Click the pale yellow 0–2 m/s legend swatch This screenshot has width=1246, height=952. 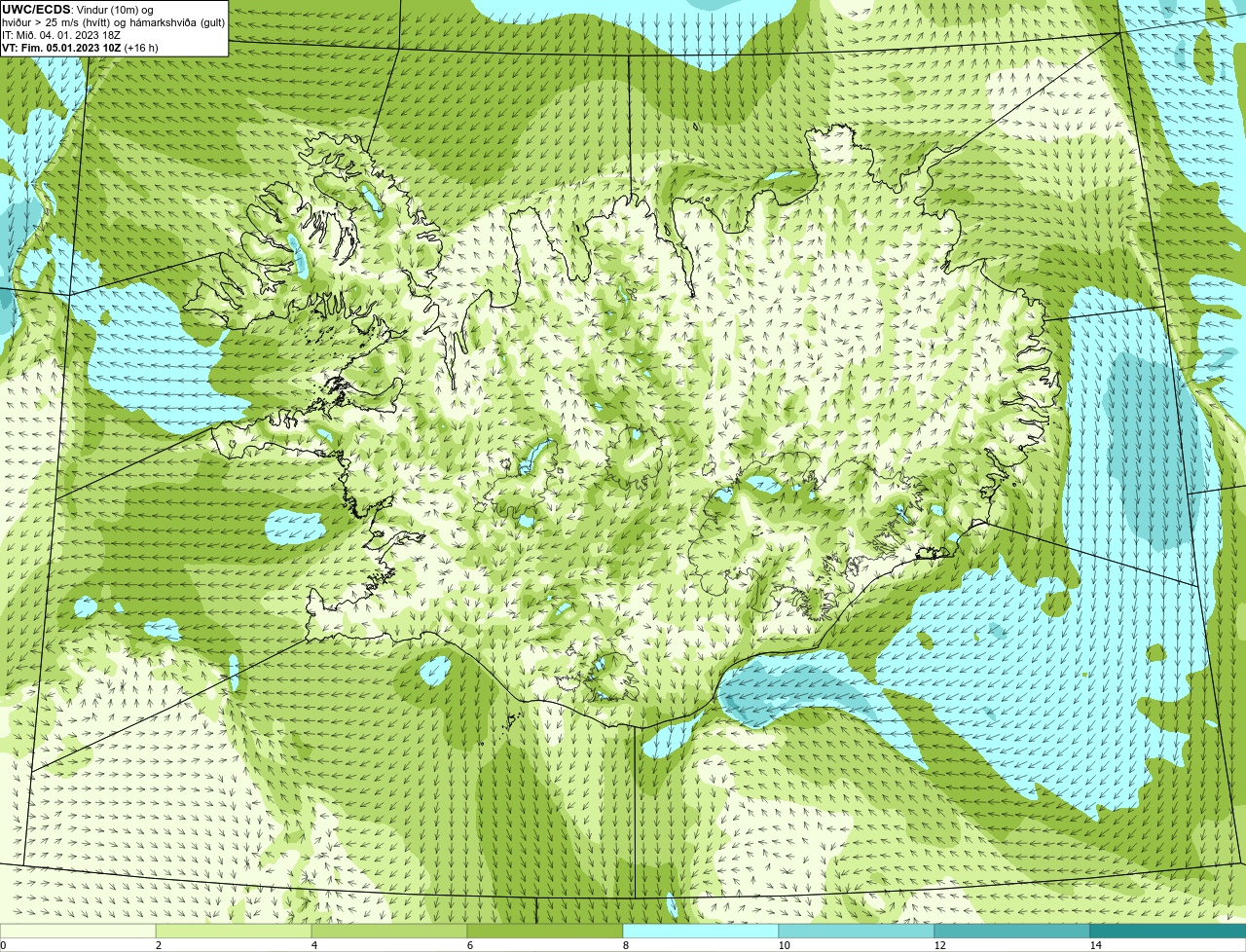[x=78, y=931]
